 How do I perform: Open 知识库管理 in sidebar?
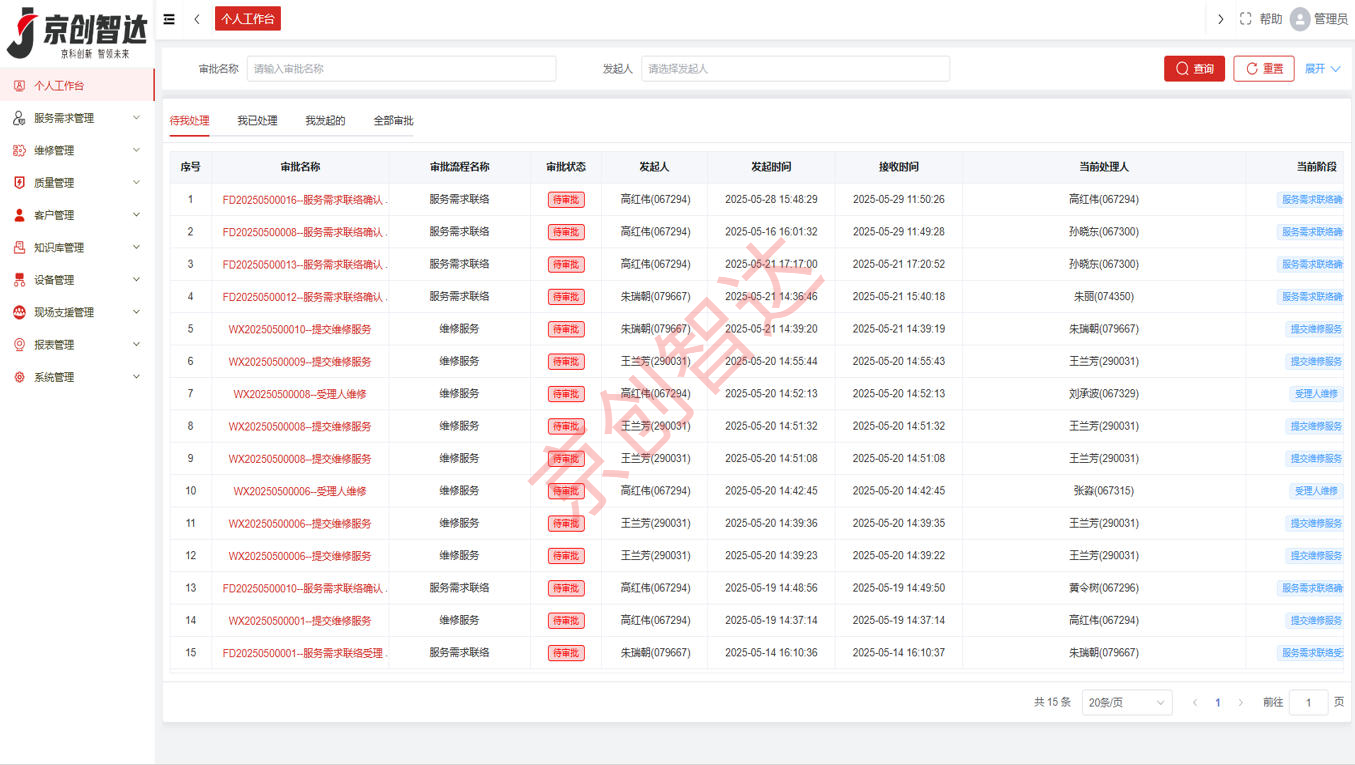click(59, 248)
